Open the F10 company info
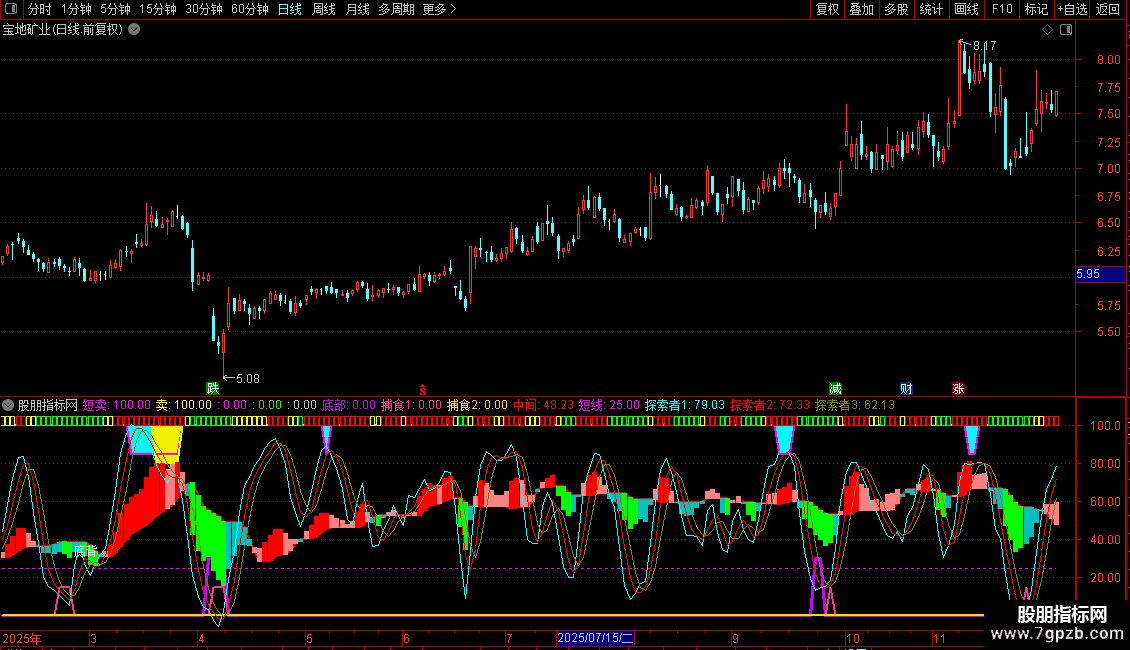This screenshot has height=650, width=1130. (x=1001, y=9)
